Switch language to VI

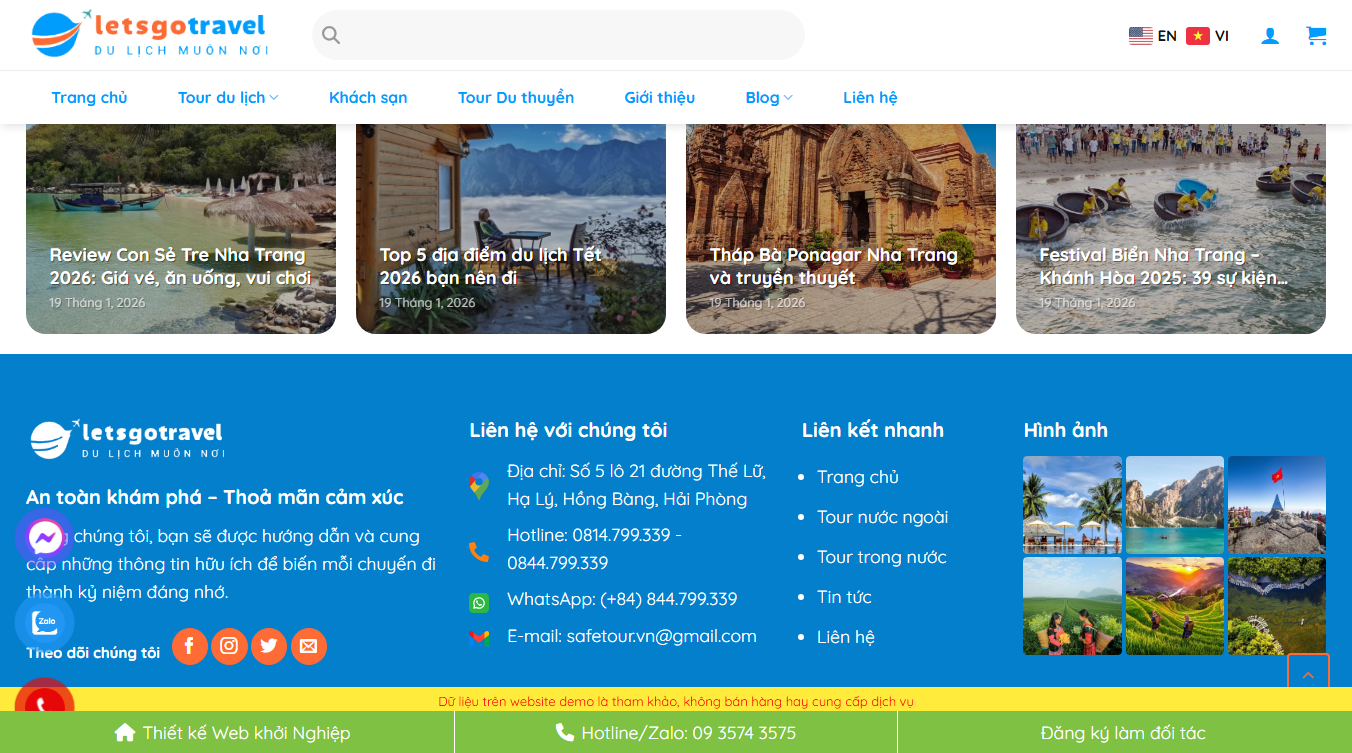click(x=1208, y=35)
